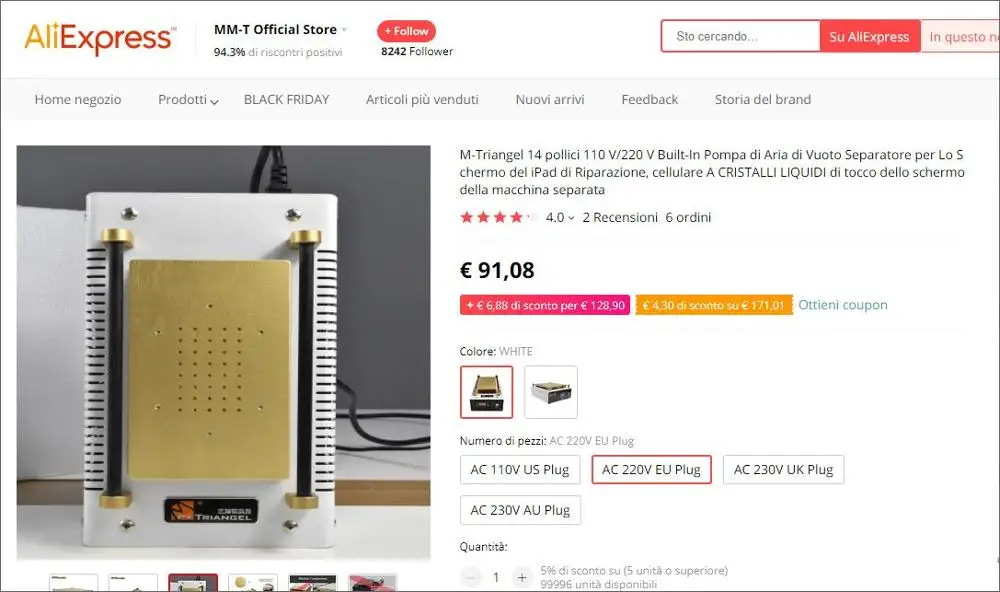Open the Prodotti dropdown menu
This screenshot has height=592, width=1000.
188,100
